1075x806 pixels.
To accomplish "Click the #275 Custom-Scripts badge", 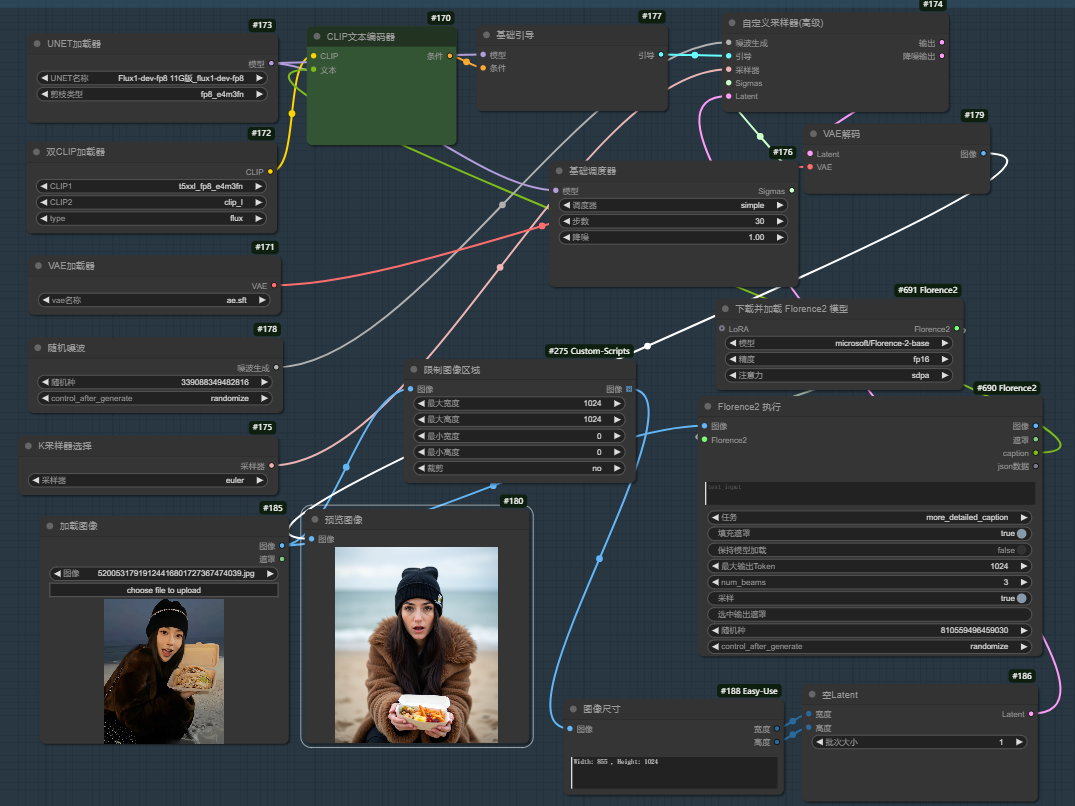I will (589, 351).
